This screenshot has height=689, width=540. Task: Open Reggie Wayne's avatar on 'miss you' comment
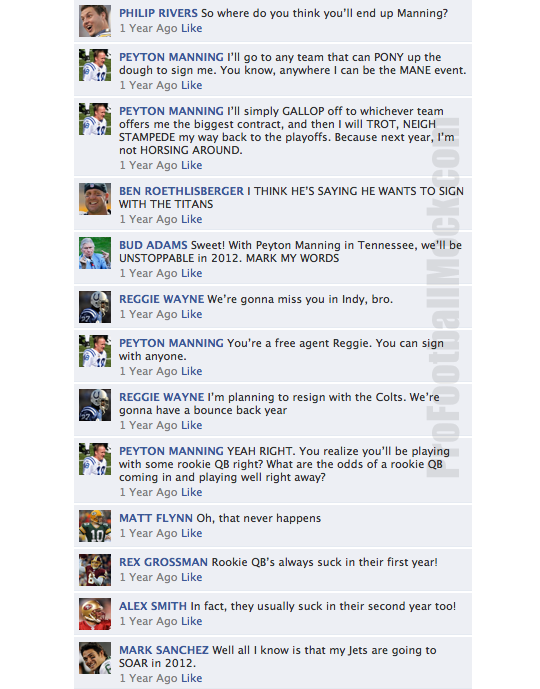point(95,307)
